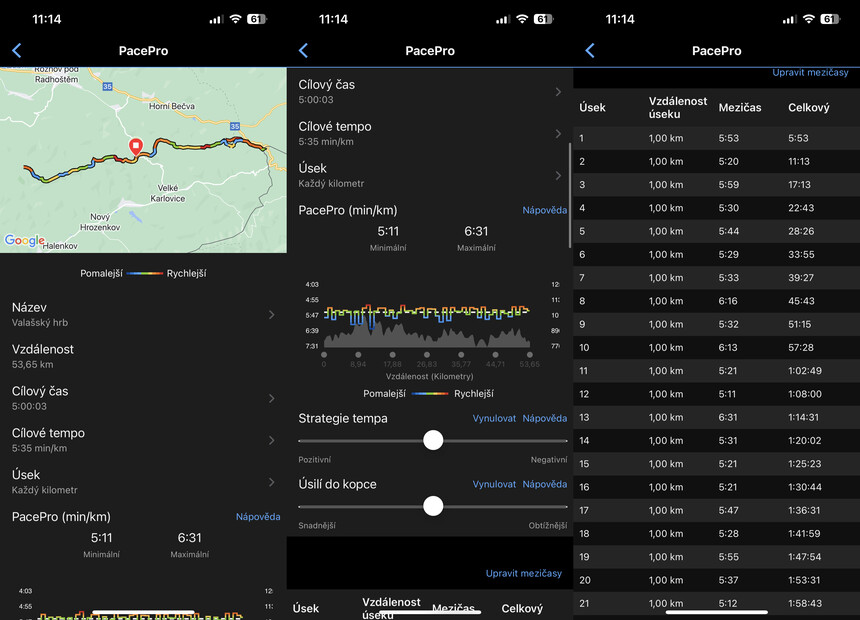
Task: Click the pace color legend under the map
Action: [x=143, y=273]
